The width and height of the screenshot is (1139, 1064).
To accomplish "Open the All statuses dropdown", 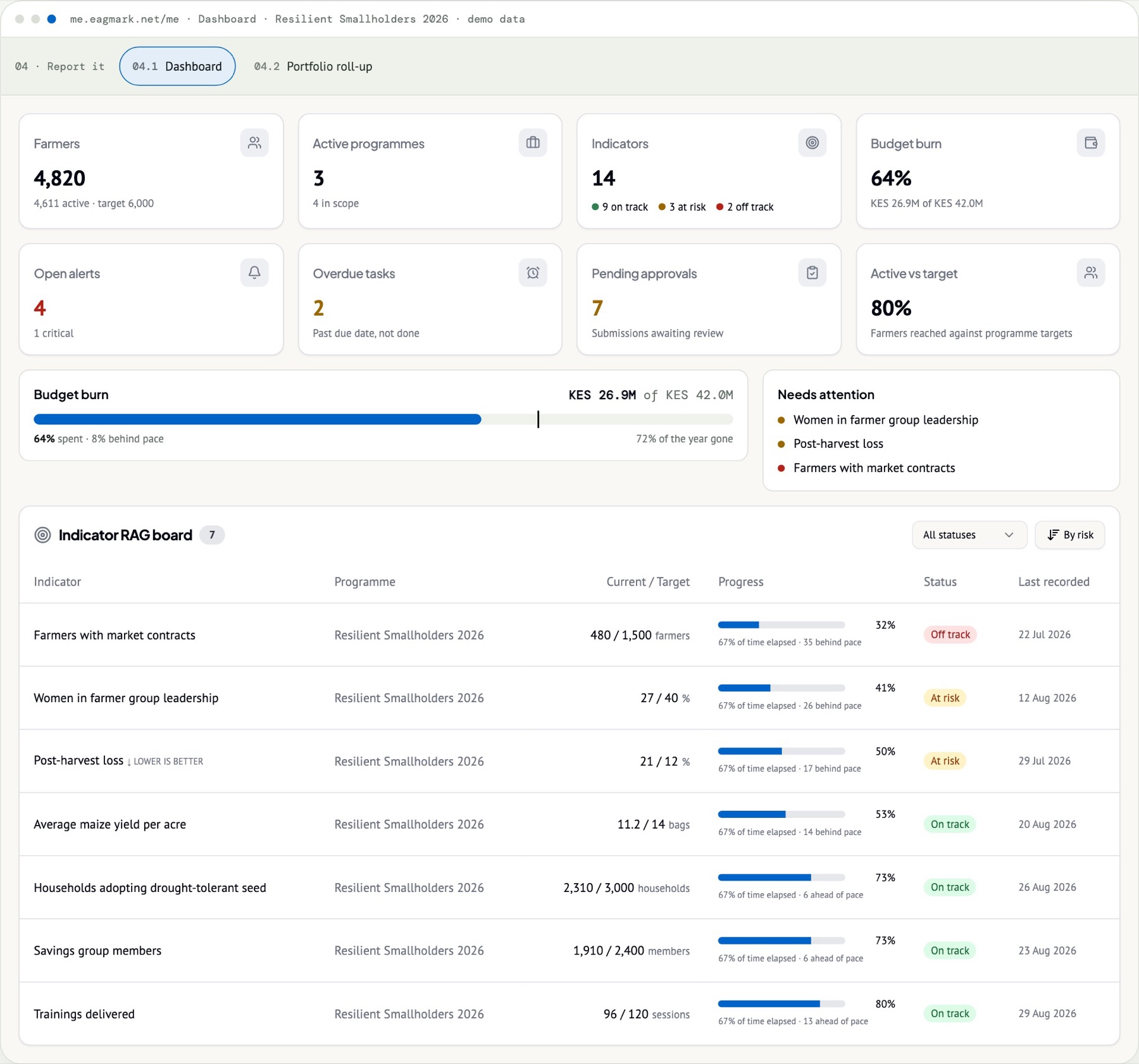I will (x=969, y=535).
